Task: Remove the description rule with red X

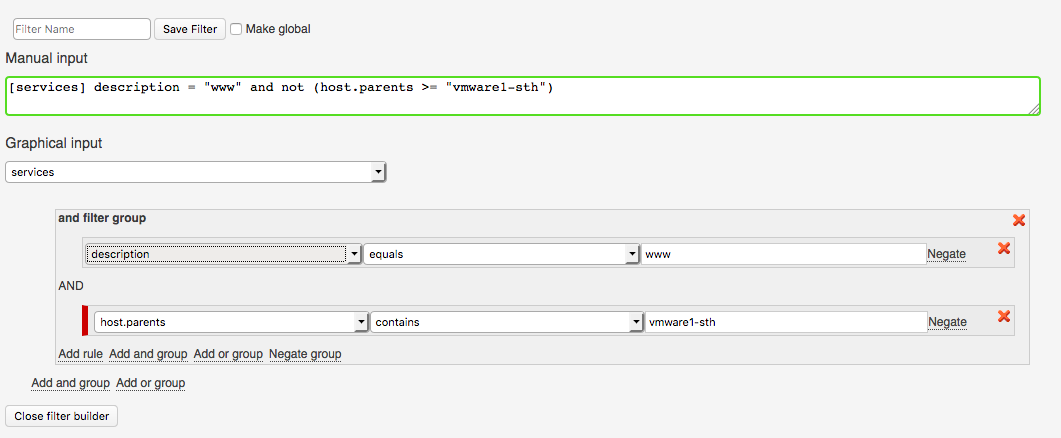Action: (1004, 249)
